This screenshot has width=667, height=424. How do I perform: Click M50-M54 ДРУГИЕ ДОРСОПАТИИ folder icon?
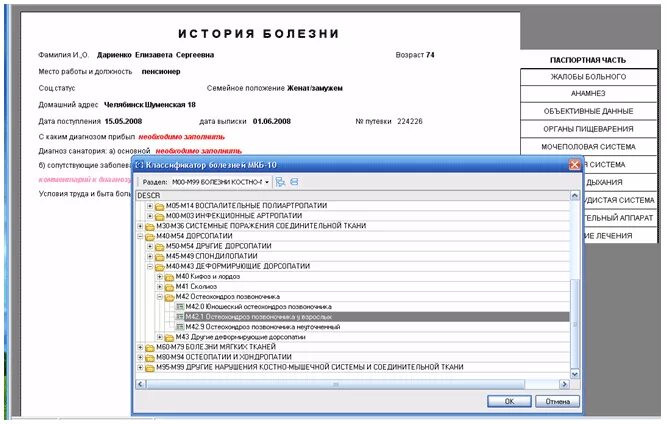(160, 247)
